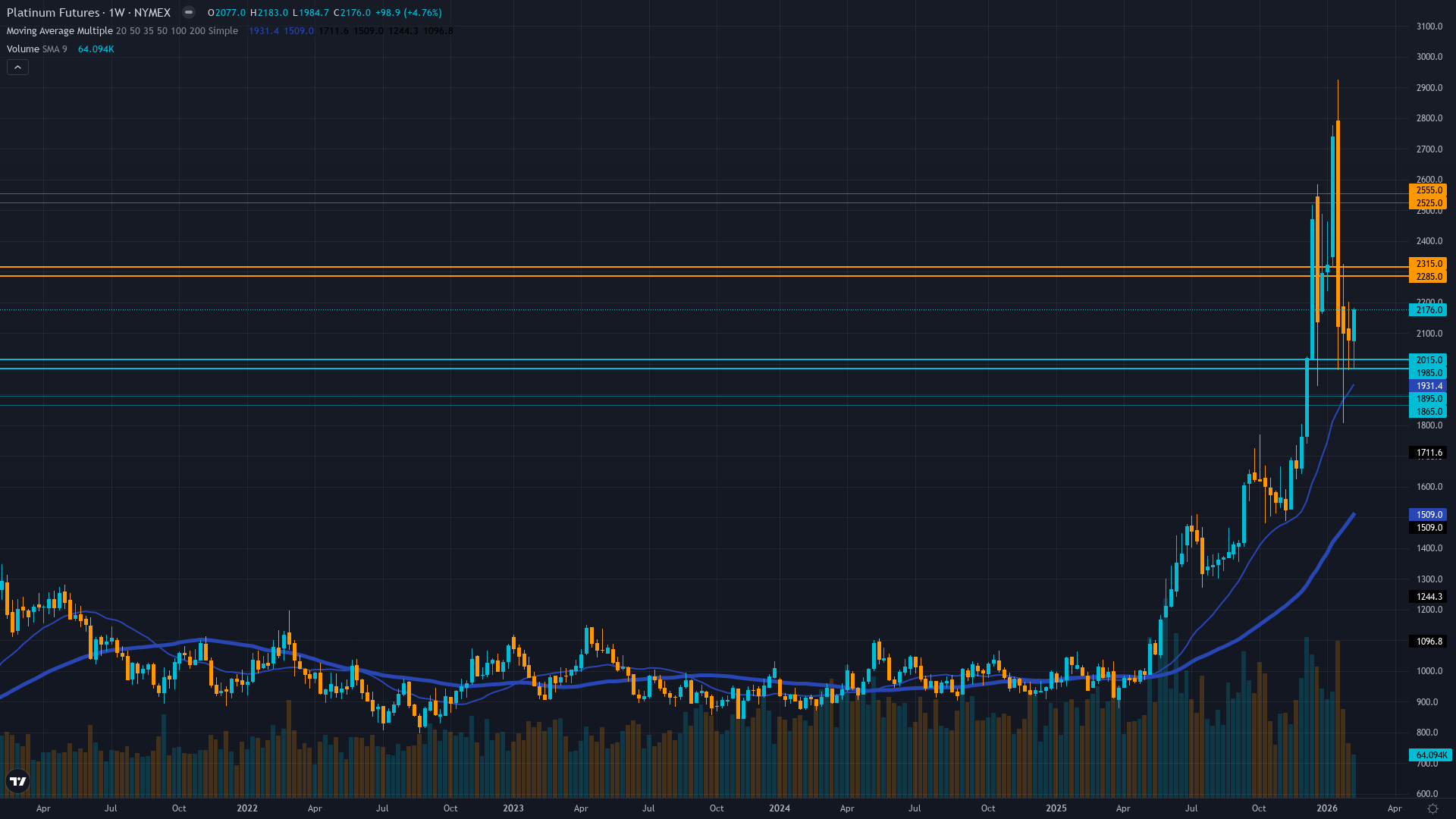This screenshot has width=1456, height=819.
Task: Click the 3100.0 price scale label
Action: click(x=1429, y=27)
